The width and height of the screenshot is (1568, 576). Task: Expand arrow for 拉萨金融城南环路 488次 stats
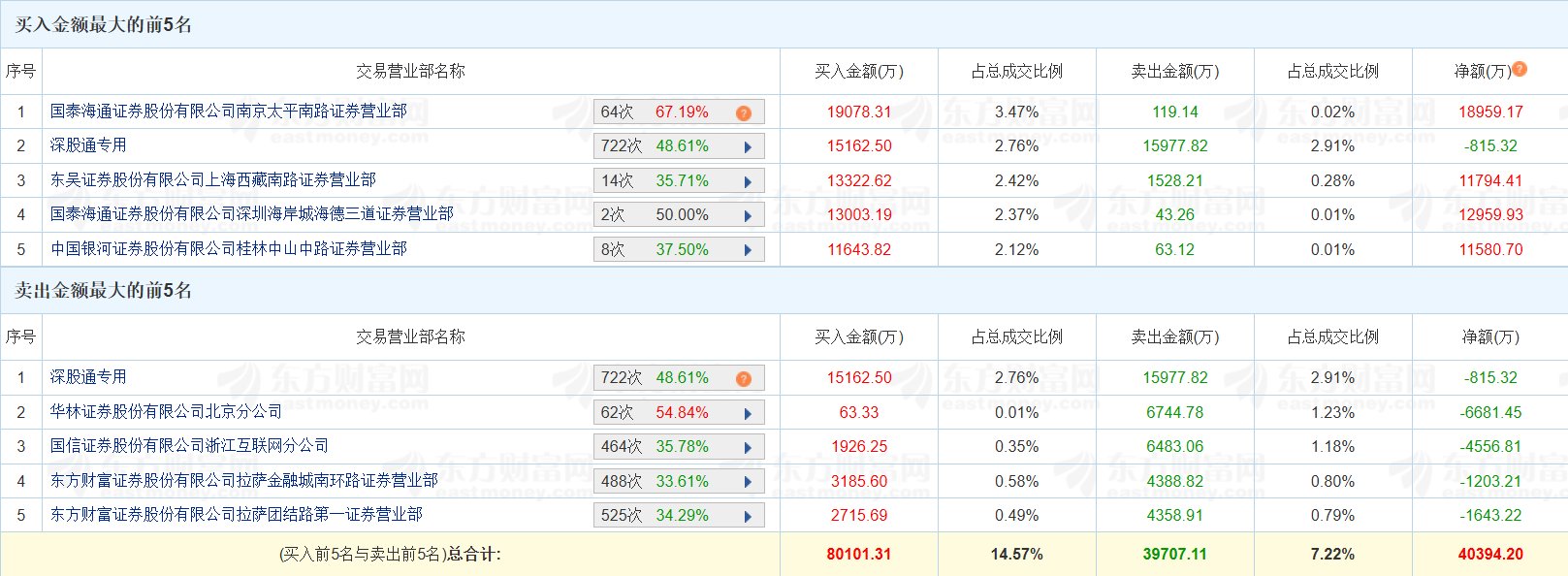(x=748, y=482)
